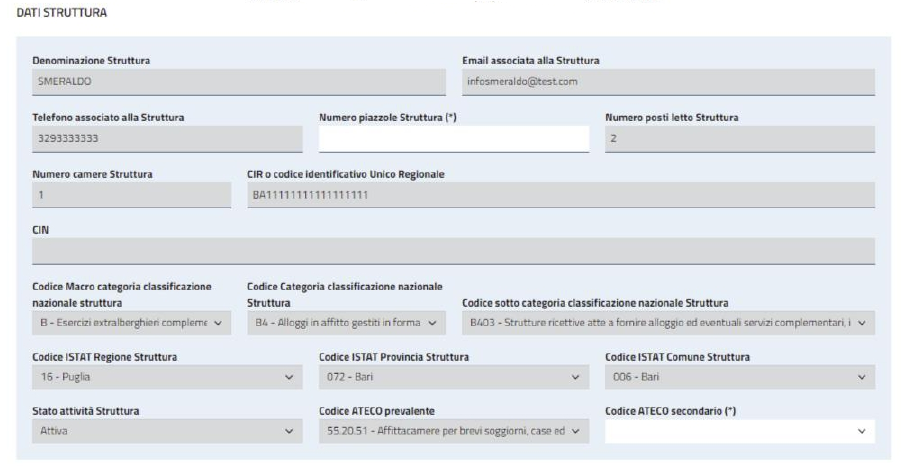This screenshot has width=917, height=475.
Task: Expand the Codice ISTAT Comune 006 dropdown
Action: click(740, 377)
